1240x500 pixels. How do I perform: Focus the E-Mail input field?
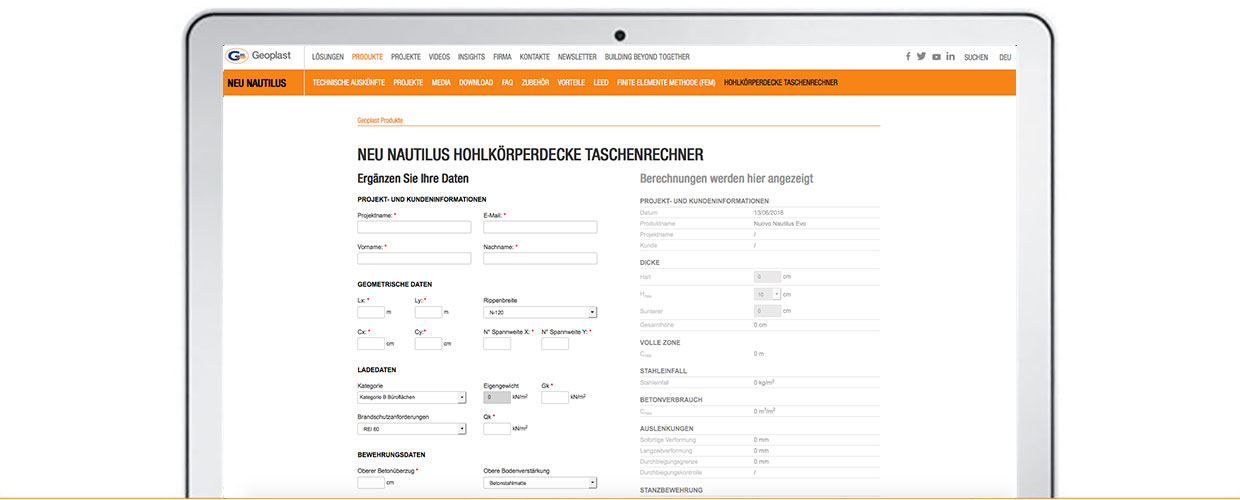(x=540, y=227)
